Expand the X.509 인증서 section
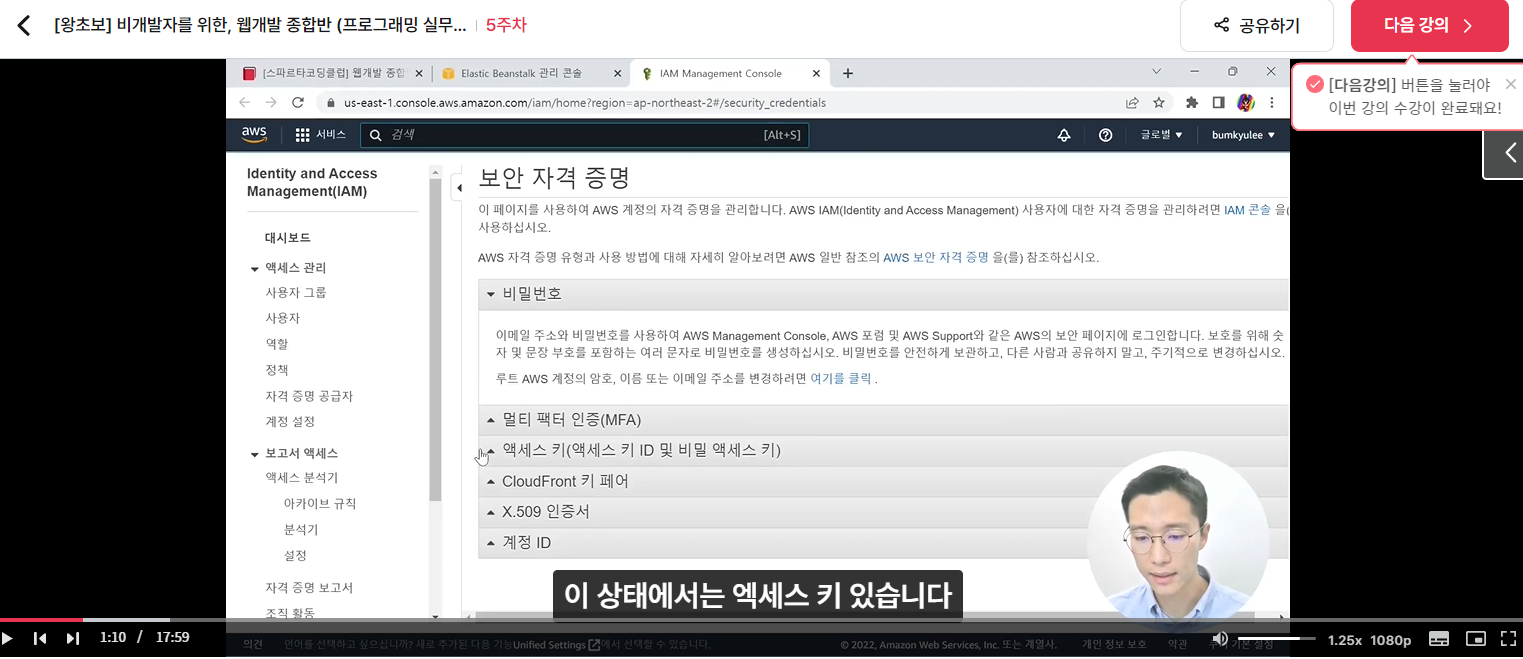This screenshot has height=659, width=1523. pyautogui.click(x=884, y=512)
